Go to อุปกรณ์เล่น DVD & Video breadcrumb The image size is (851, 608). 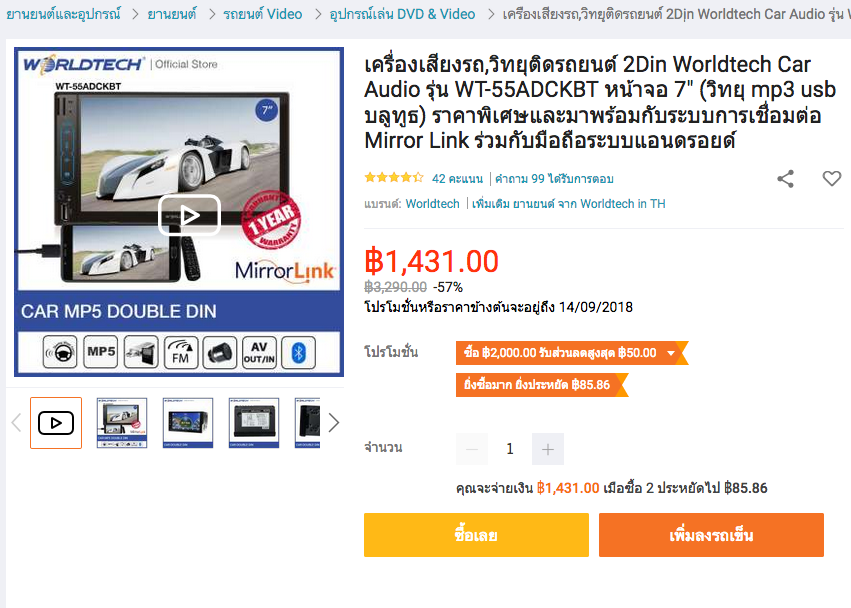402,14
